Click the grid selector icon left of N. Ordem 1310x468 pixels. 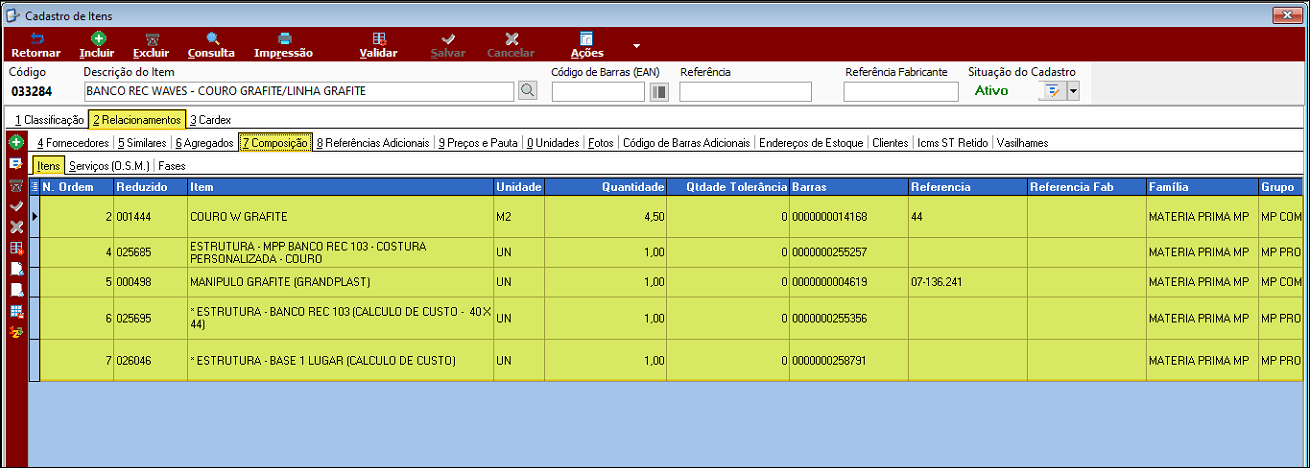click(x=35, y=187)
